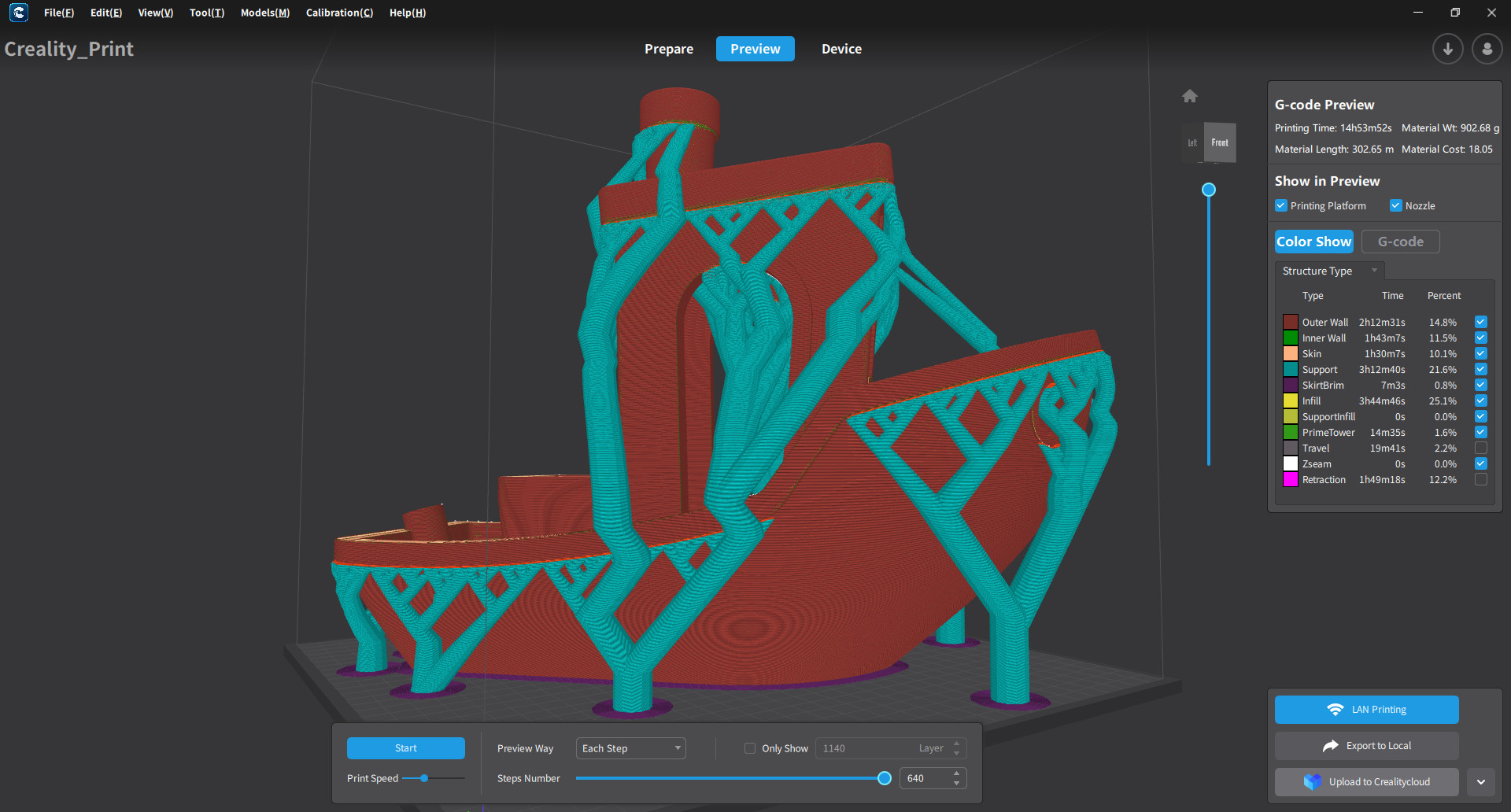Uncheck Inner Wall visibility checkbox
Screen dimensions: 1511x812
click(x=1480, y=338)
